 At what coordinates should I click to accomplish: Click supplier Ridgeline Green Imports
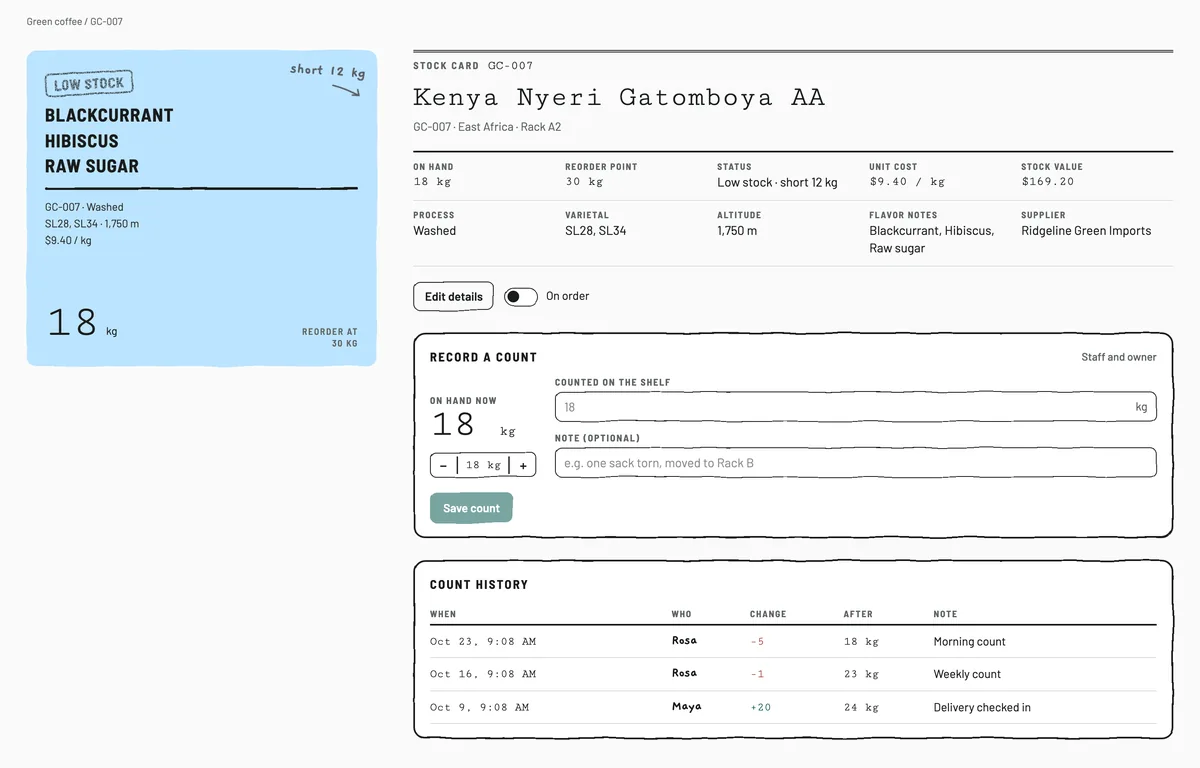(1086, 230)
